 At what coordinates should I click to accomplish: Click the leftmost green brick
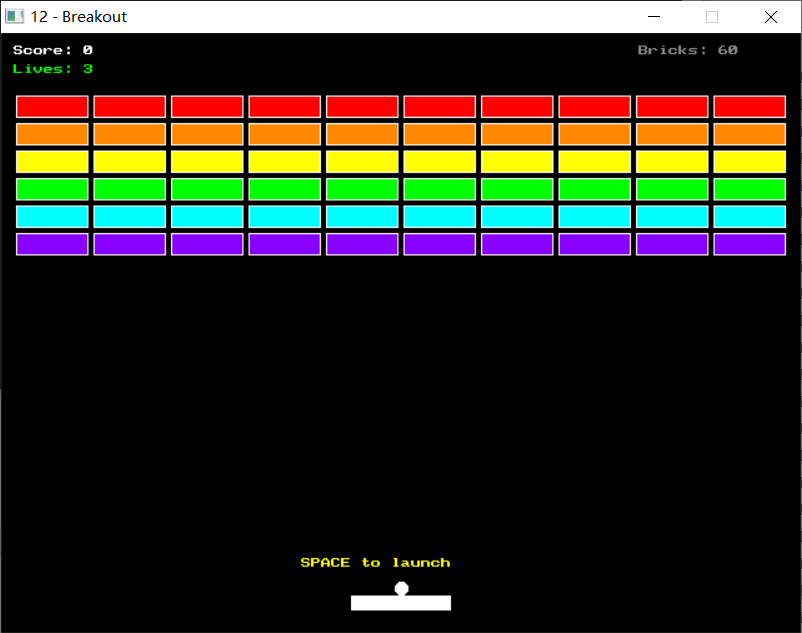click(52, 189)
